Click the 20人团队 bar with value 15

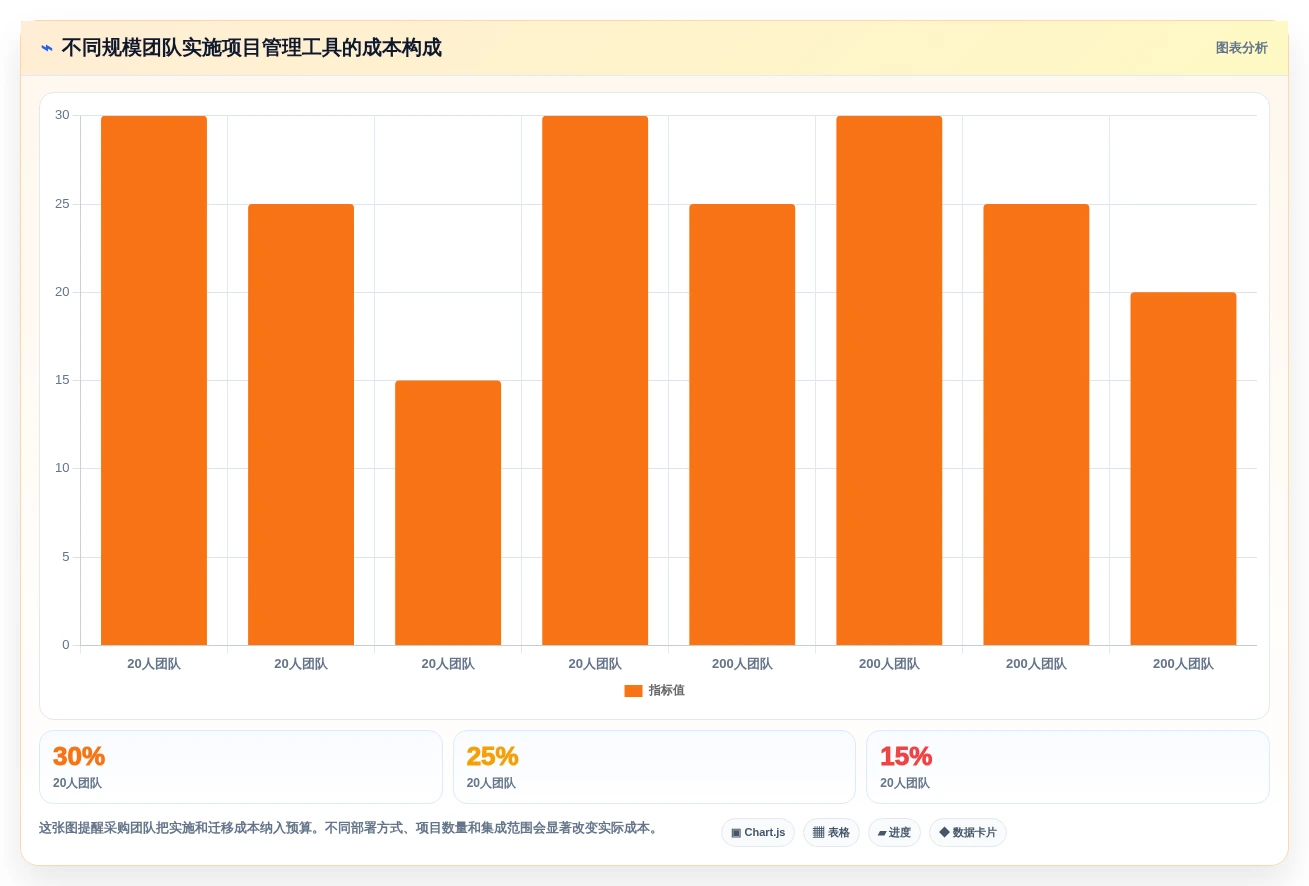tap(448, 513)
